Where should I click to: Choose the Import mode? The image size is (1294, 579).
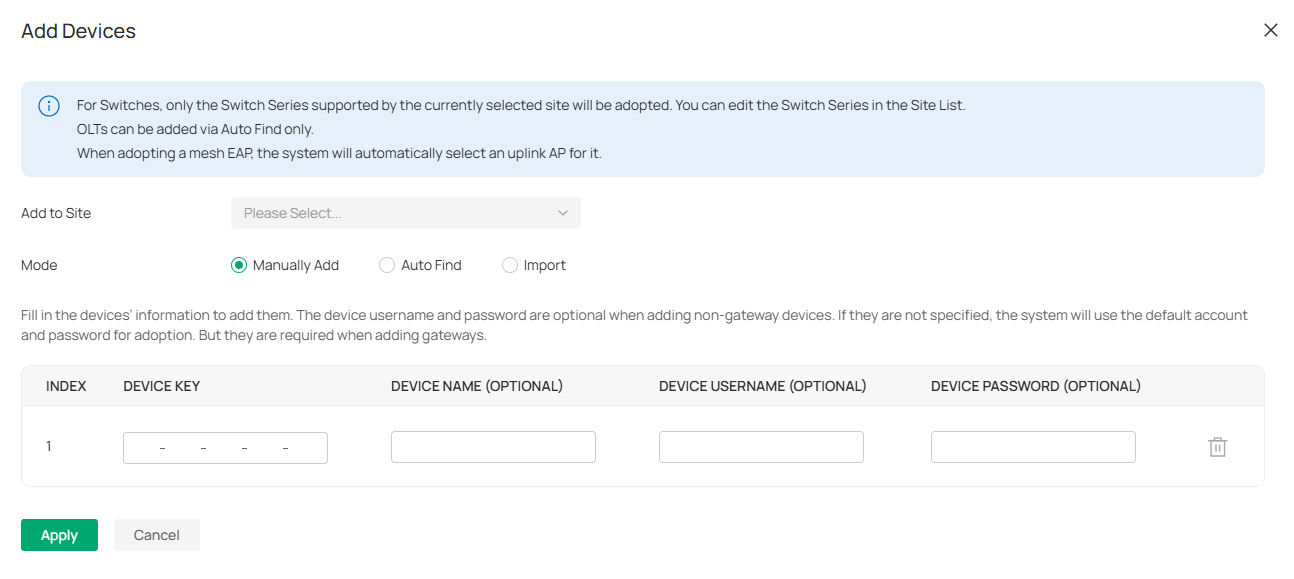click(x=510, y=264)
